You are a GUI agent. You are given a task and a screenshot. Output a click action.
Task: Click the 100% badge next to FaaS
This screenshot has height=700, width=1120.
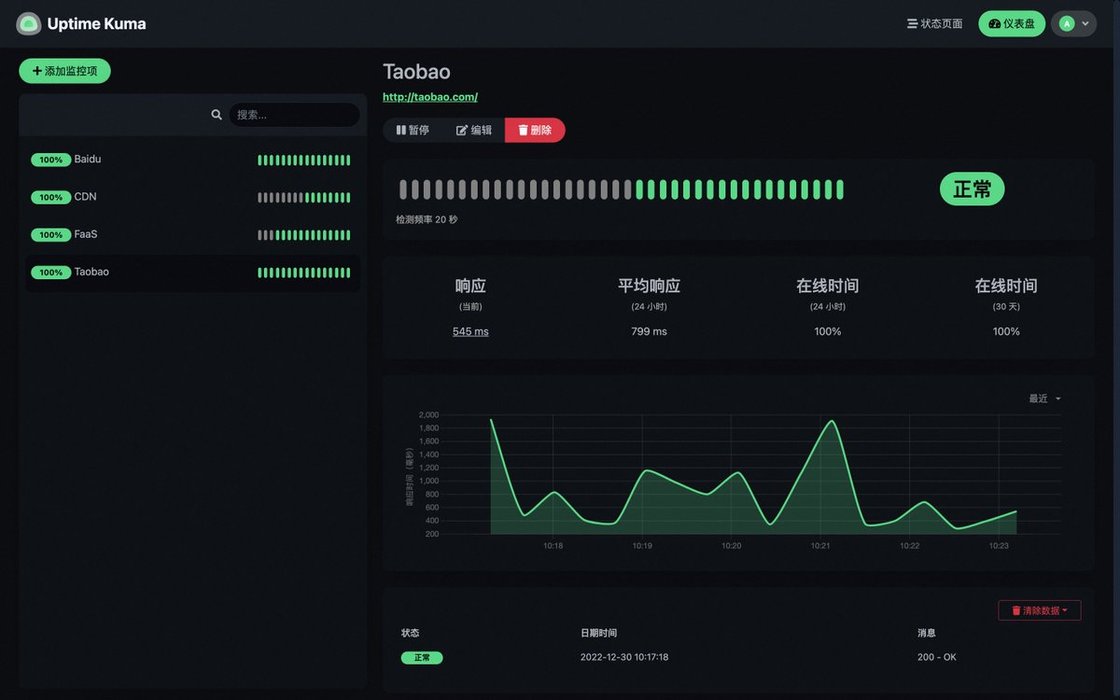(50, 235)
